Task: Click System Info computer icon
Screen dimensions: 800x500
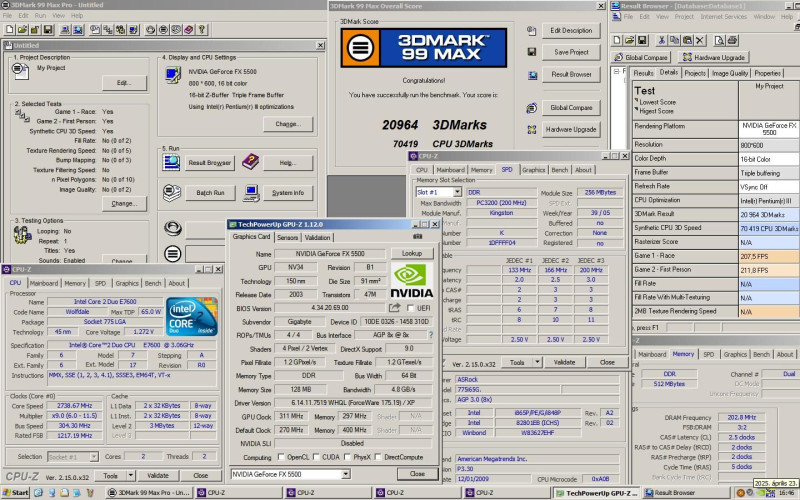Action: pos(251,192)
